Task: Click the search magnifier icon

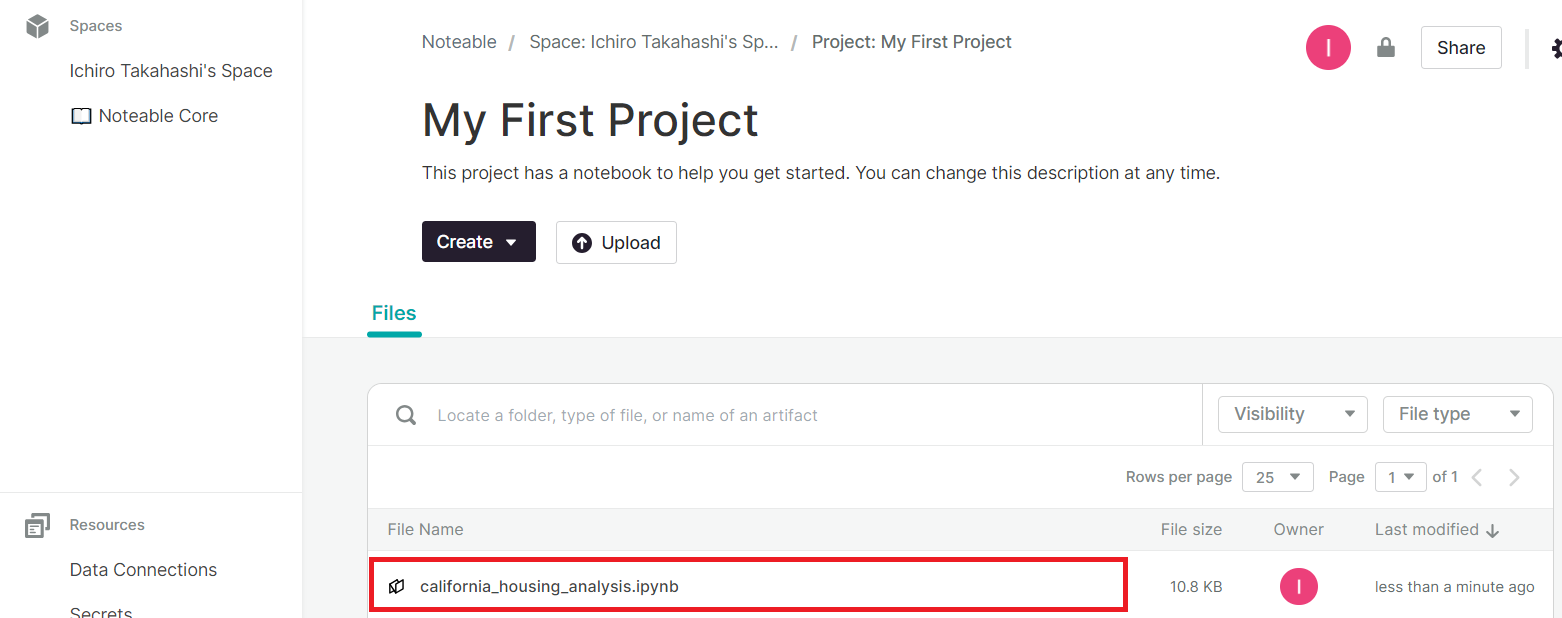Action: point(406,415)
